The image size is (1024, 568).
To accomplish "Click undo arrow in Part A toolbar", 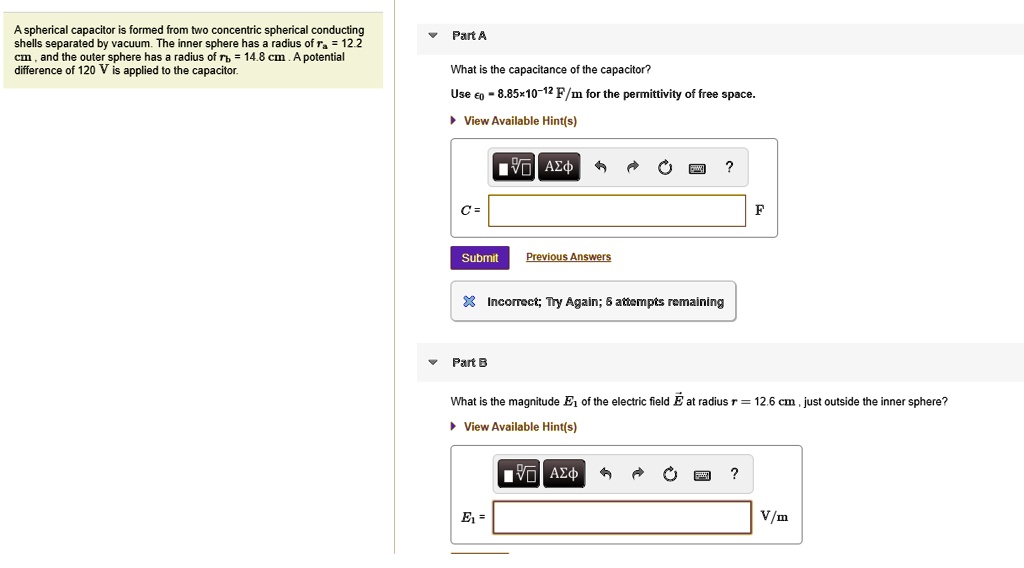I will (x=600, y=168).
